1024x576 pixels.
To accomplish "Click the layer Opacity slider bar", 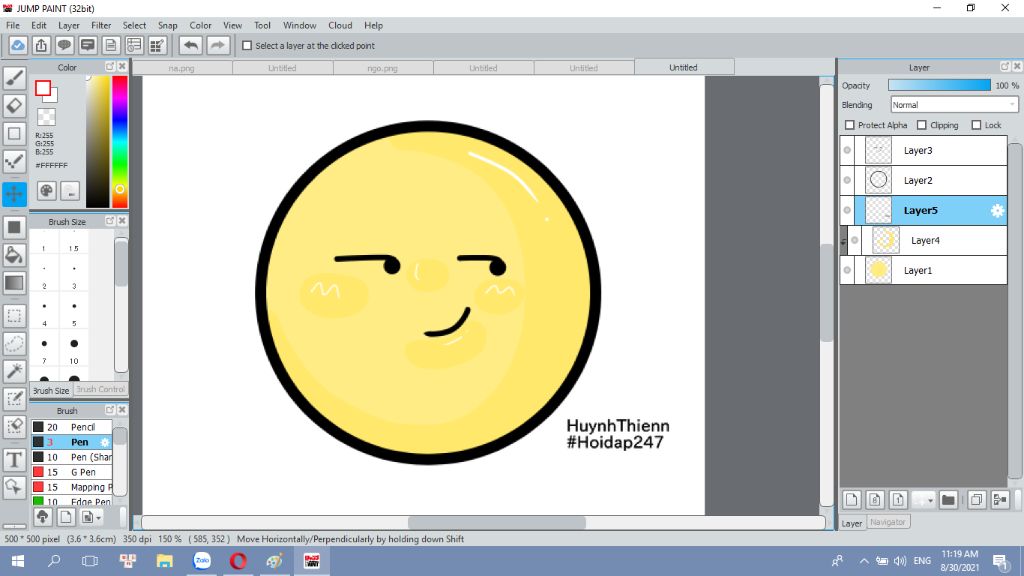I will 939,86.
